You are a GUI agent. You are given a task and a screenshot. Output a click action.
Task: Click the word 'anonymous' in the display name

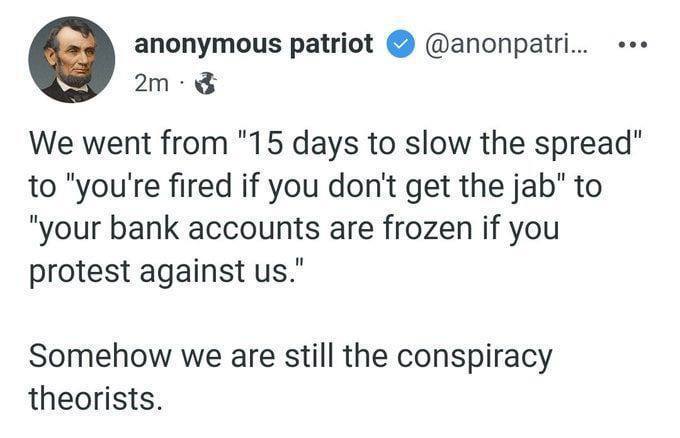point(207,45)
